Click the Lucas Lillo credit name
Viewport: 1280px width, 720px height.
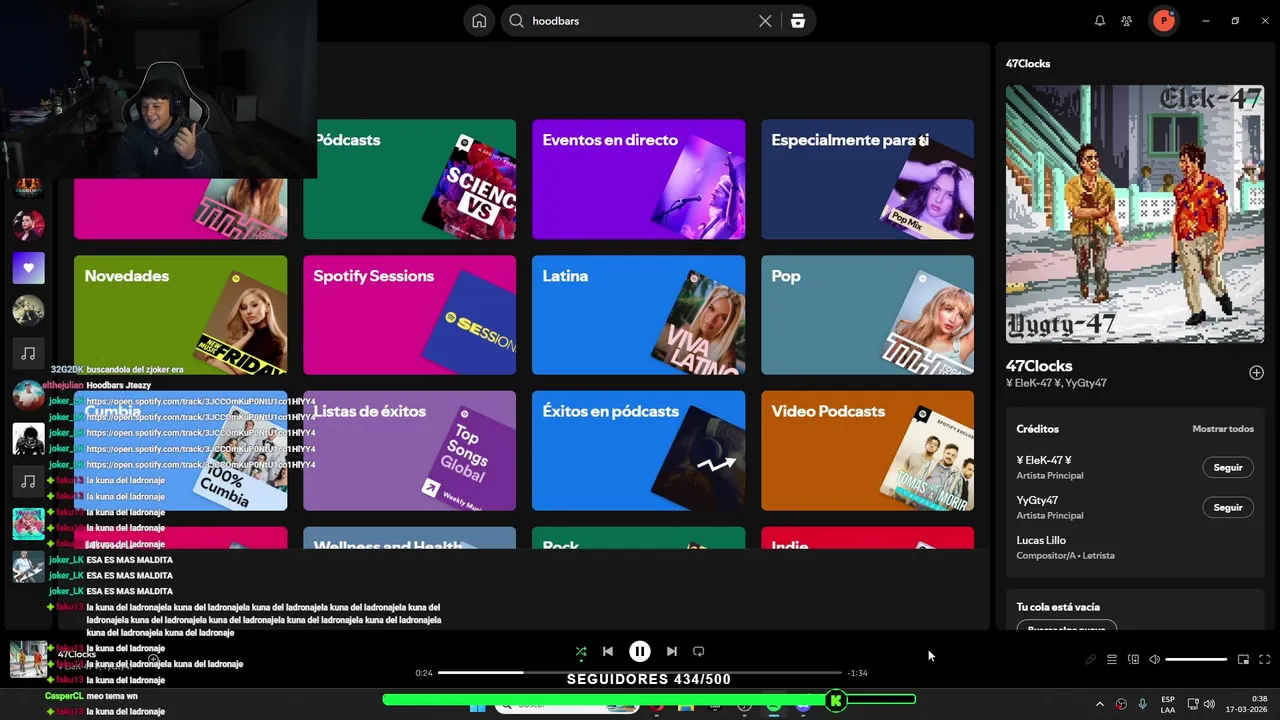1041,541
